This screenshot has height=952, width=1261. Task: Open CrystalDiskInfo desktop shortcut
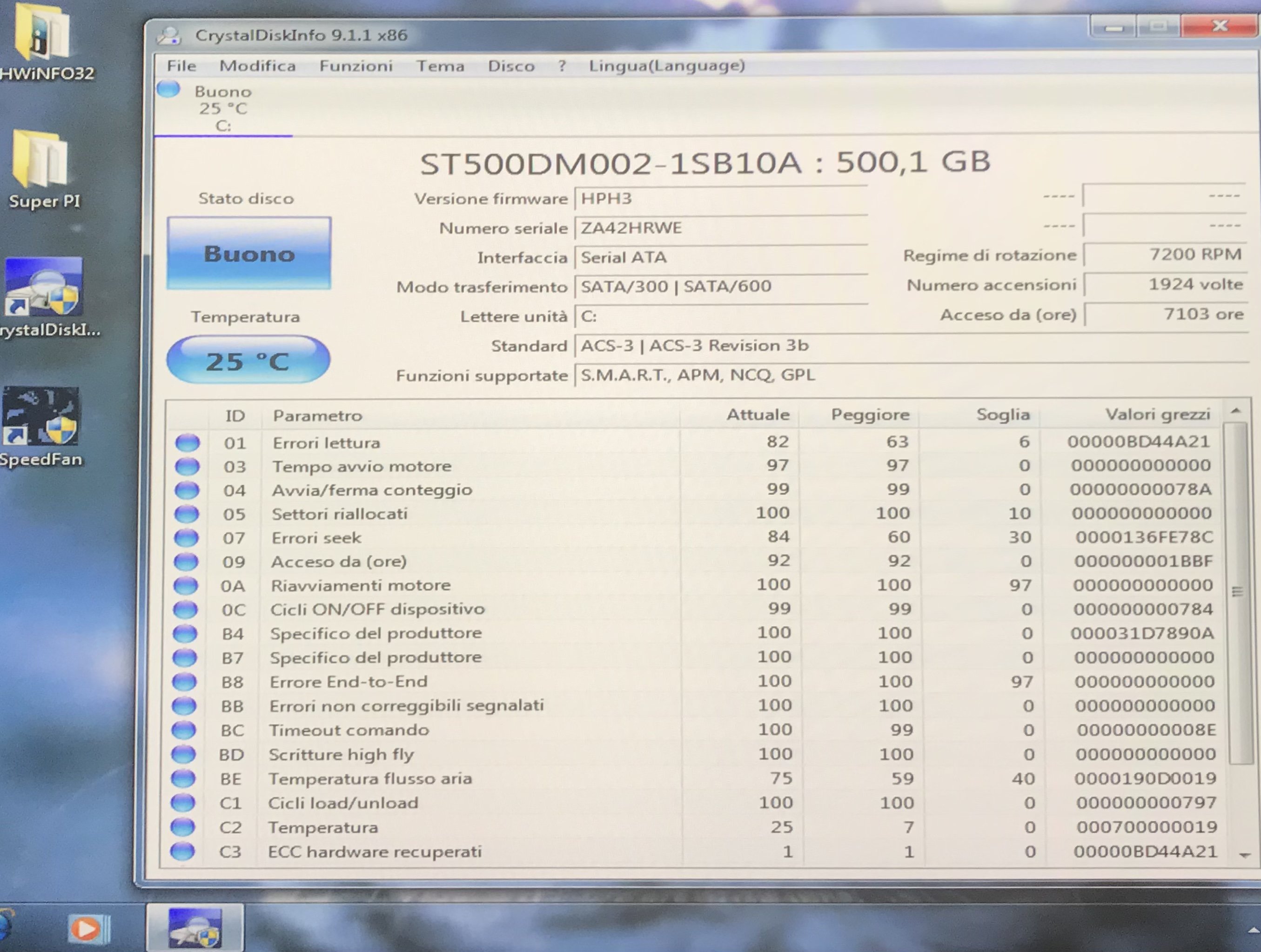tap(45, 288)
